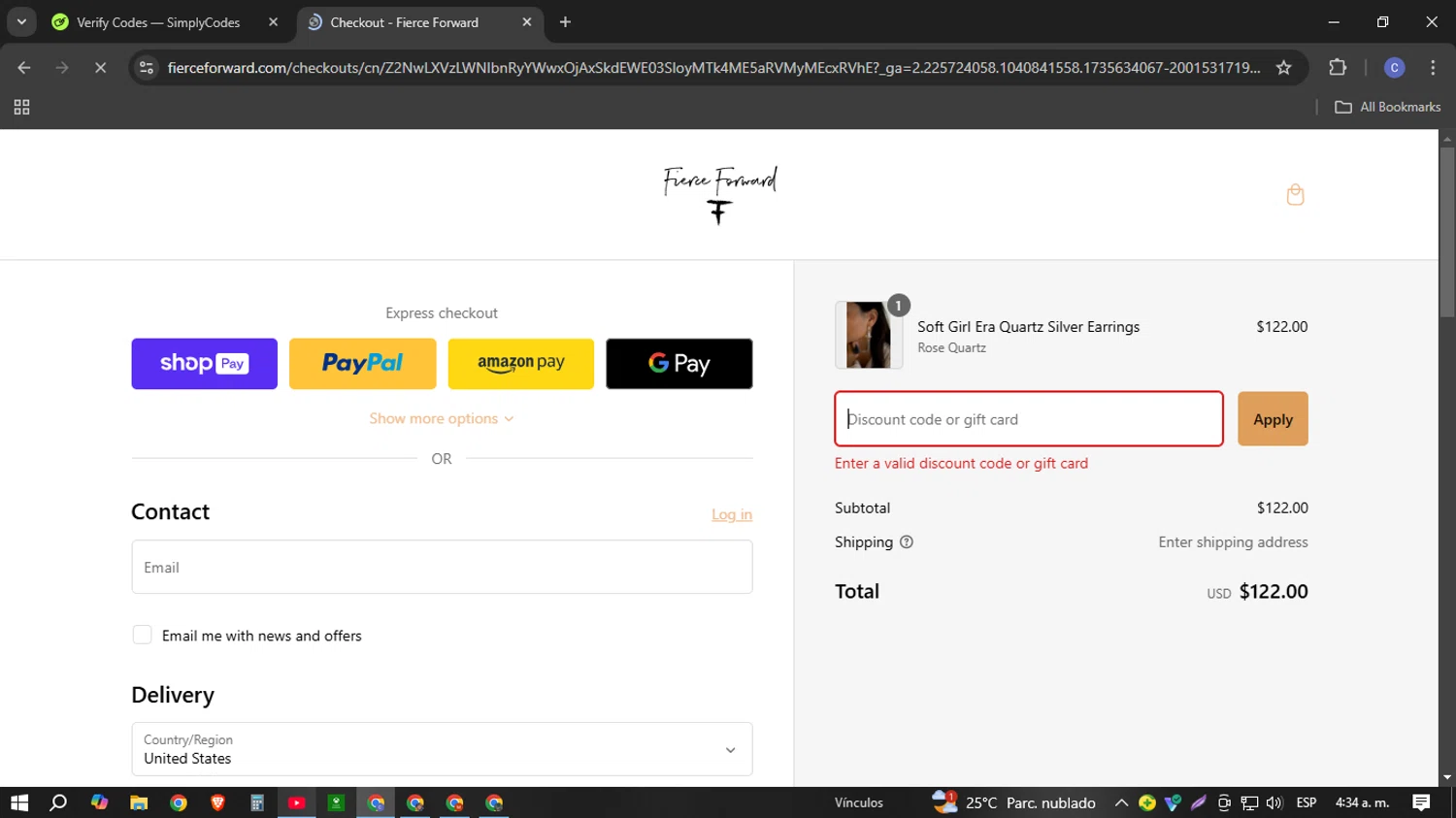
Task: Open All Bookmarks folder
Action: pyautogui.click(x=1388, y=107)
